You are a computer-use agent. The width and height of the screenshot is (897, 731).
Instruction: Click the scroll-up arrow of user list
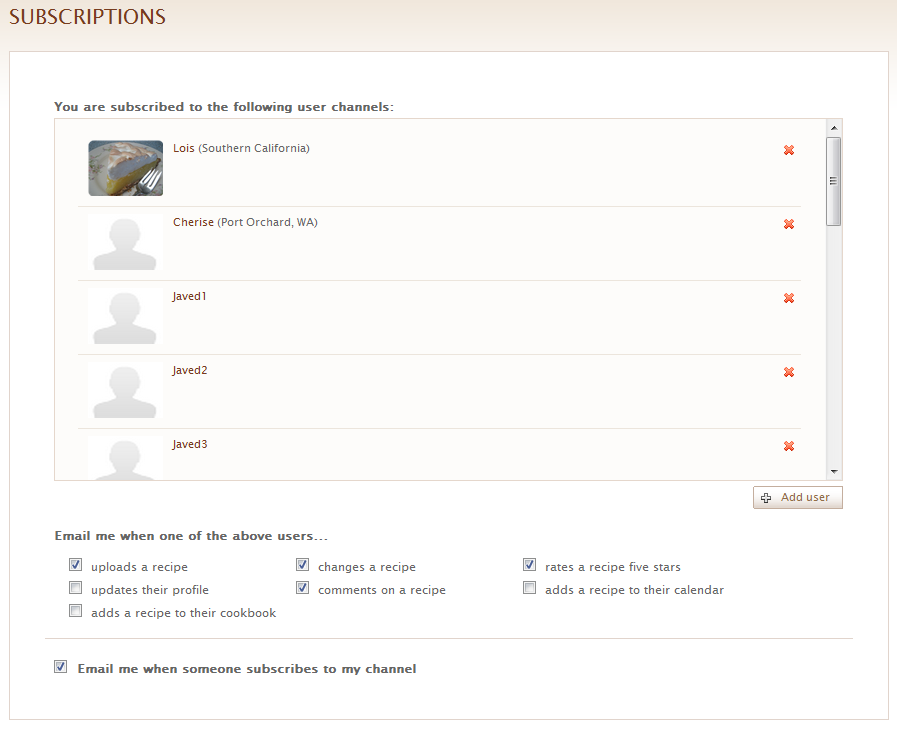(x=833, y=127)
